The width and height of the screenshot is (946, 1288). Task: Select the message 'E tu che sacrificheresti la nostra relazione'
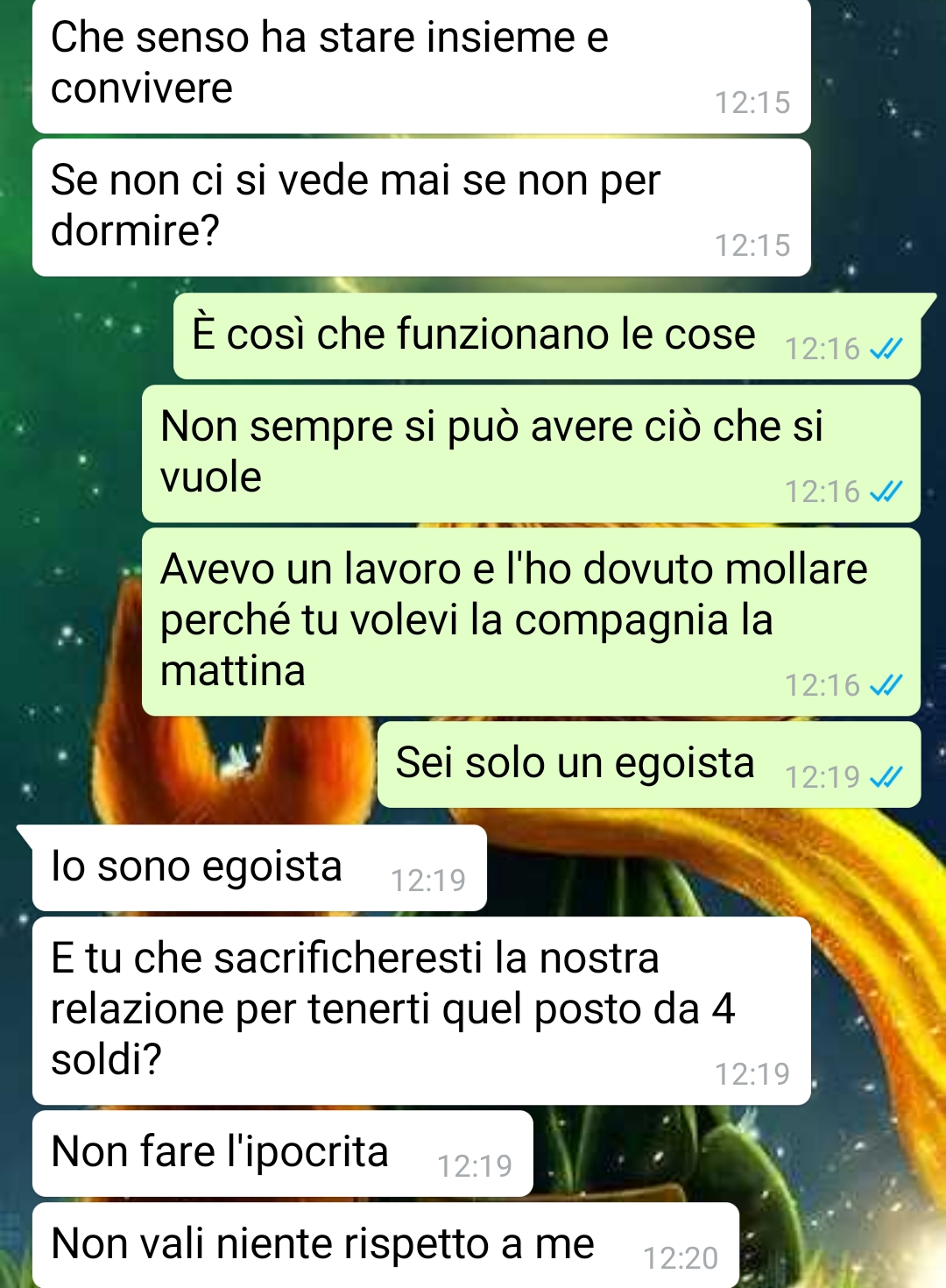coord(421,1011)
